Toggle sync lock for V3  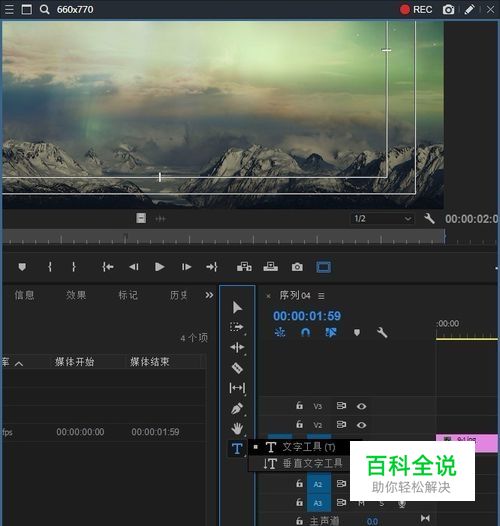point(341,406)
